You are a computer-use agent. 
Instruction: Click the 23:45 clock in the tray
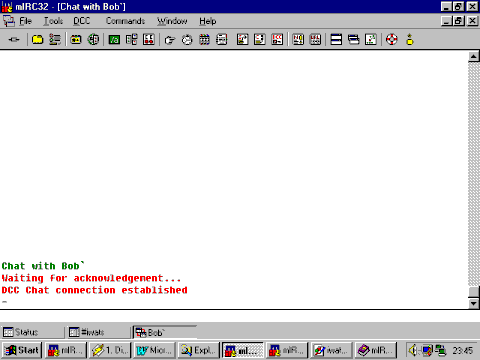(x=463, y=350)
